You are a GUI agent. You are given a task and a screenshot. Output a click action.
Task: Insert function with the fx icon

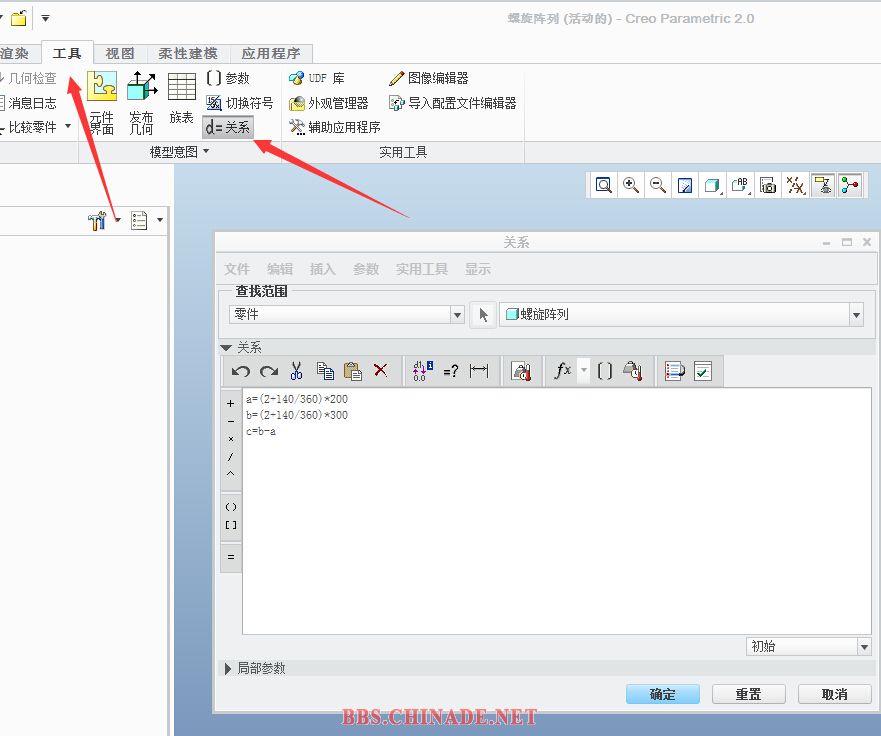[x=563, y=371]
